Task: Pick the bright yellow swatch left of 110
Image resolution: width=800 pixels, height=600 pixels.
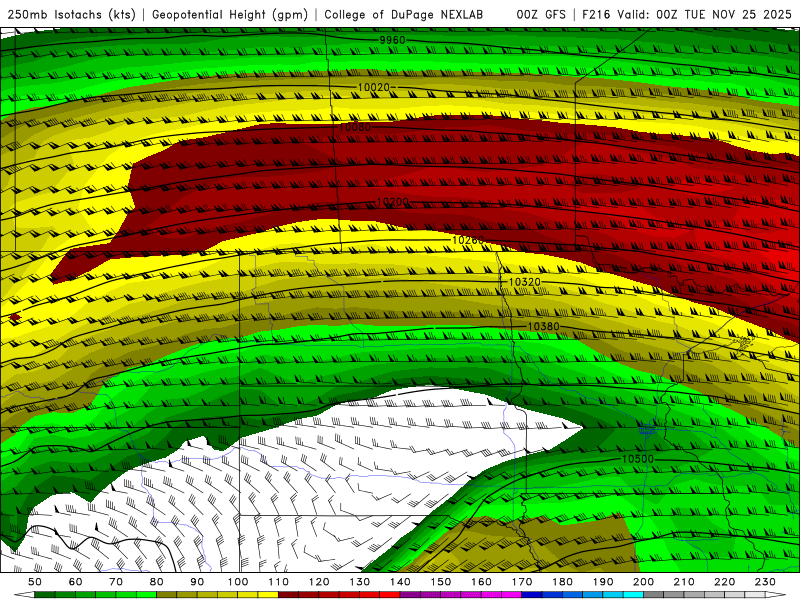Action: point(268,594)
